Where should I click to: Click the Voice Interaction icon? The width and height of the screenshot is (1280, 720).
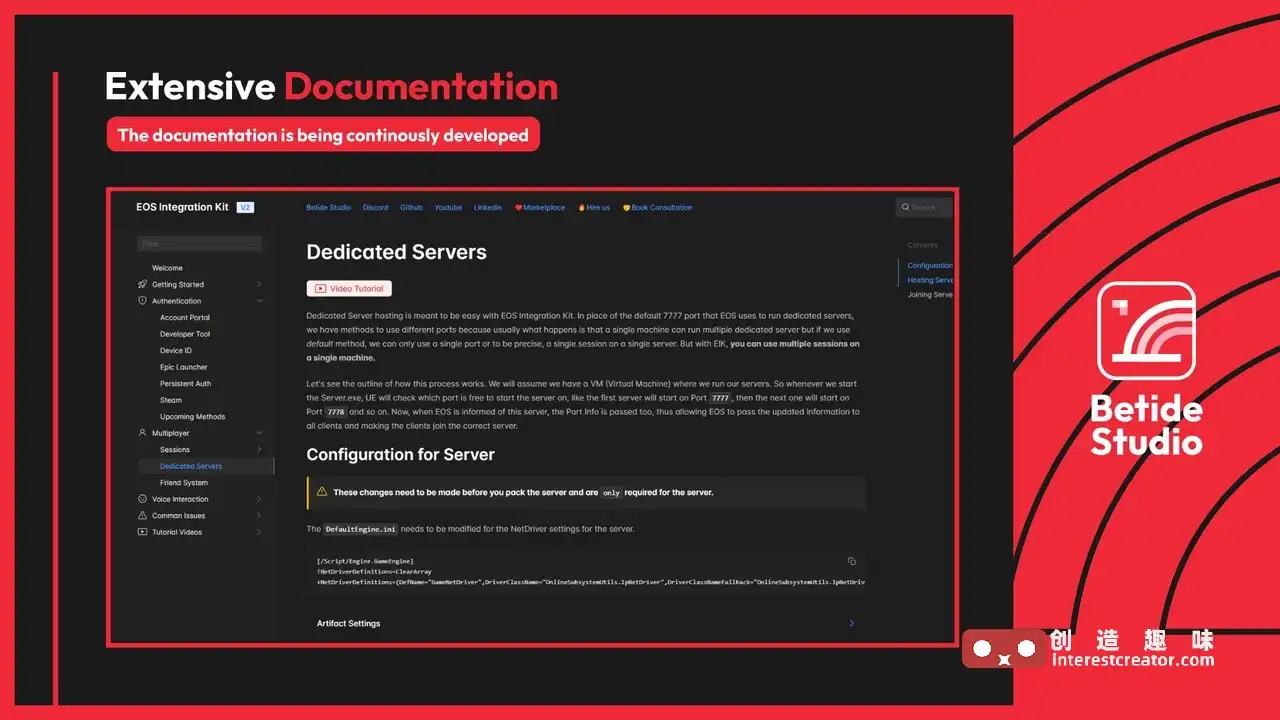coord(142,499)
